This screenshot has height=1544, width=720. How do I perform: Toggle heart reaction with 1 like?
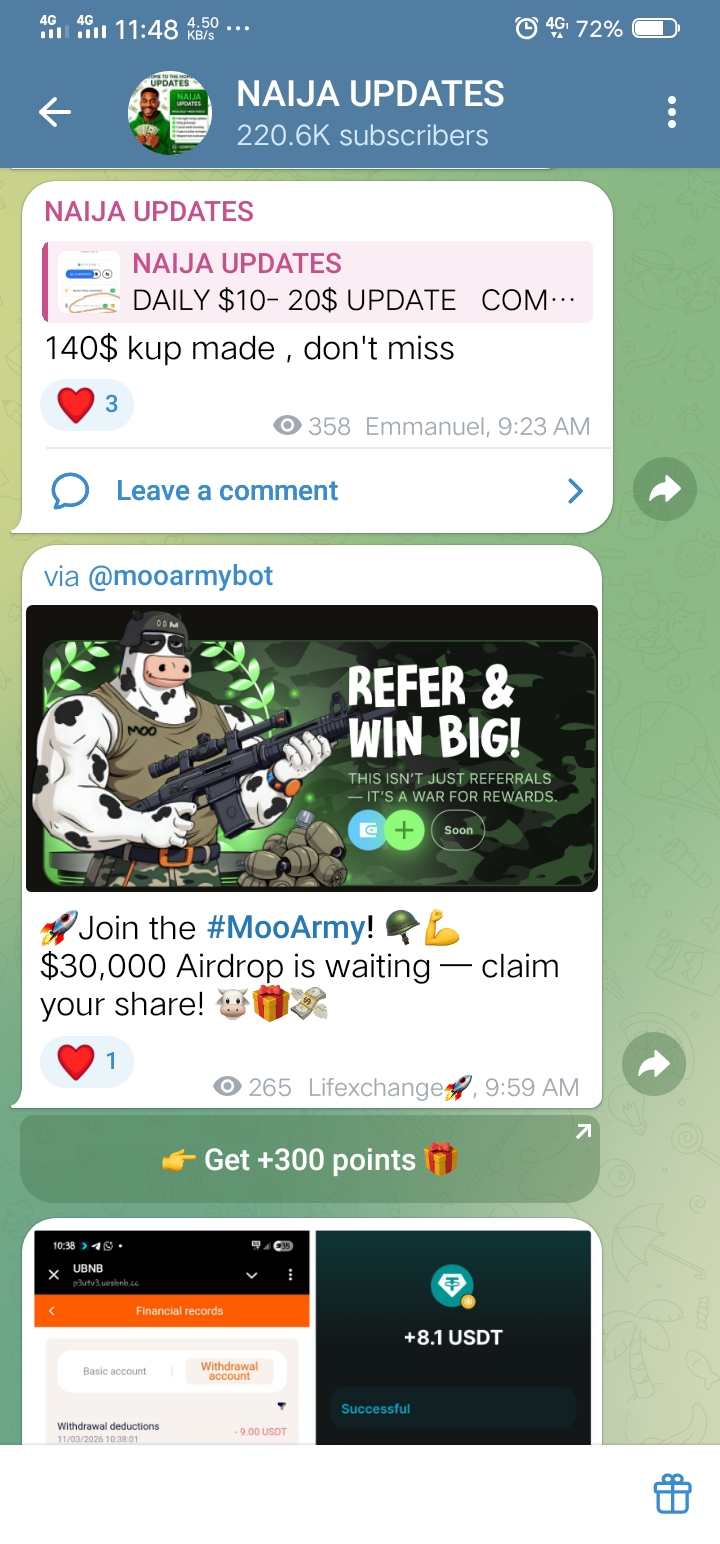(x=86, y=1061)
